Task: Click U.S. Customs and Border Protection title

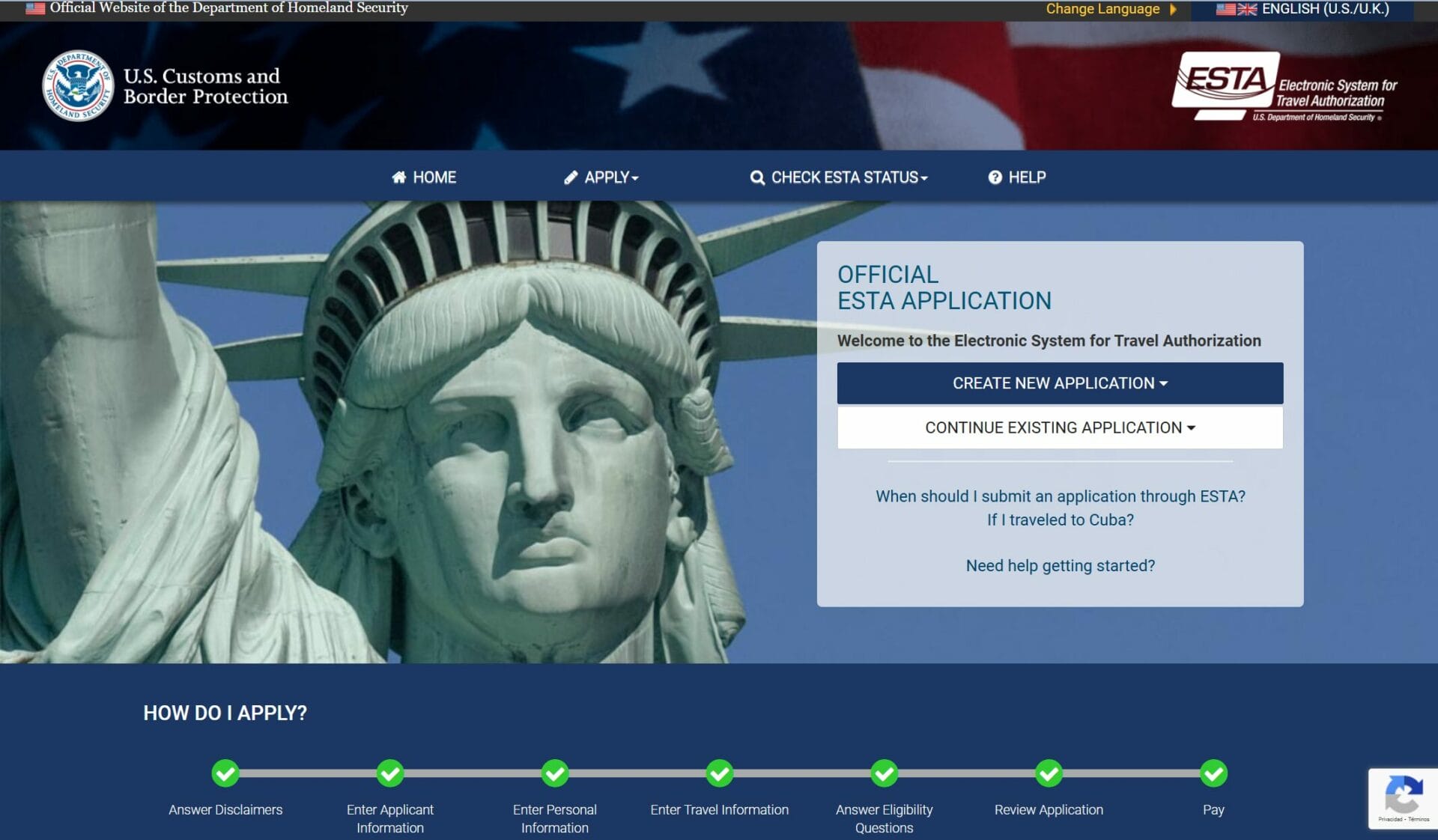Action: click(x=205, y=86)
